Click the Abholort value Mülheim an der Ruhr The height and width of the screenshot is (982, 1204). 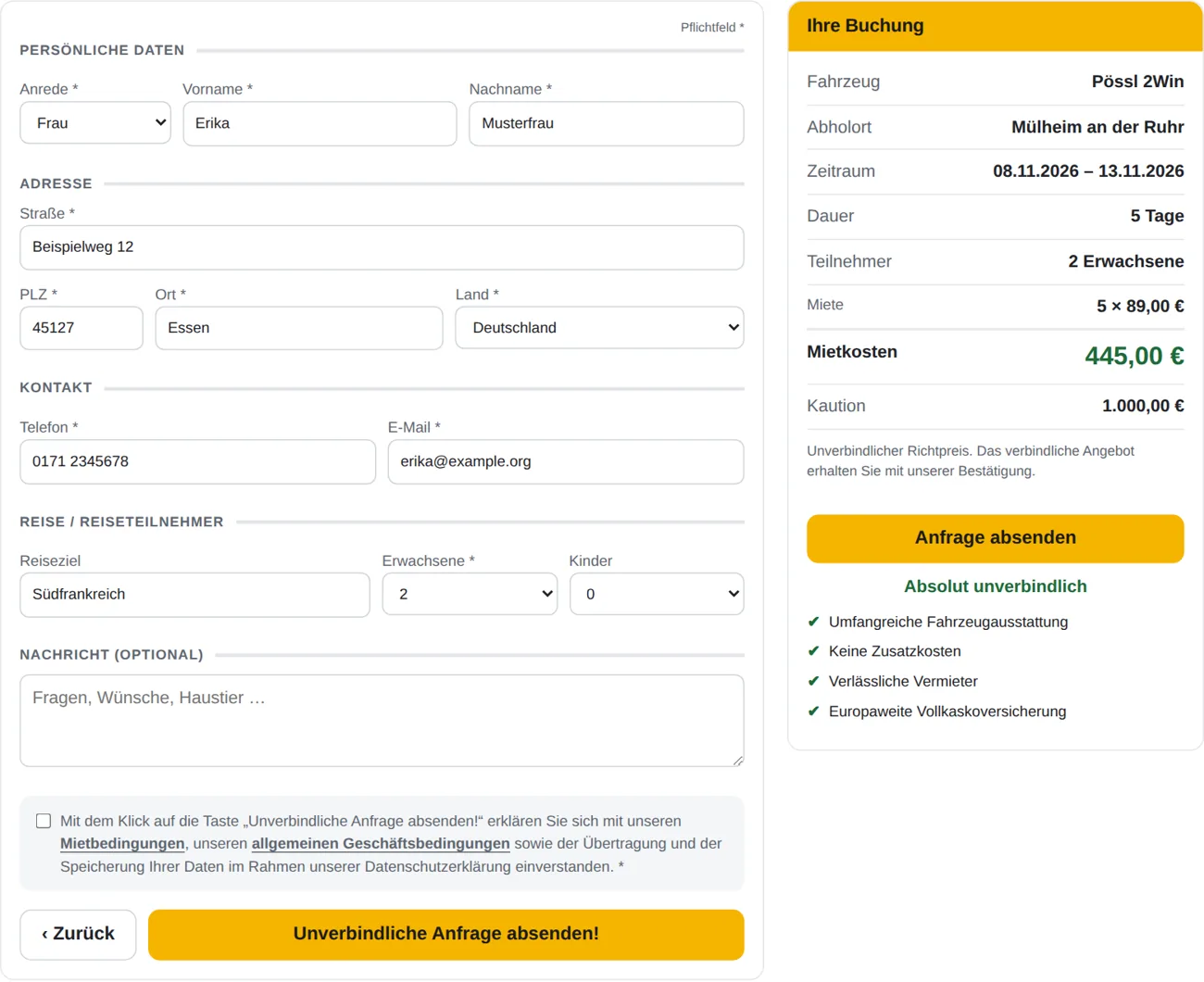click(1097, 127)
